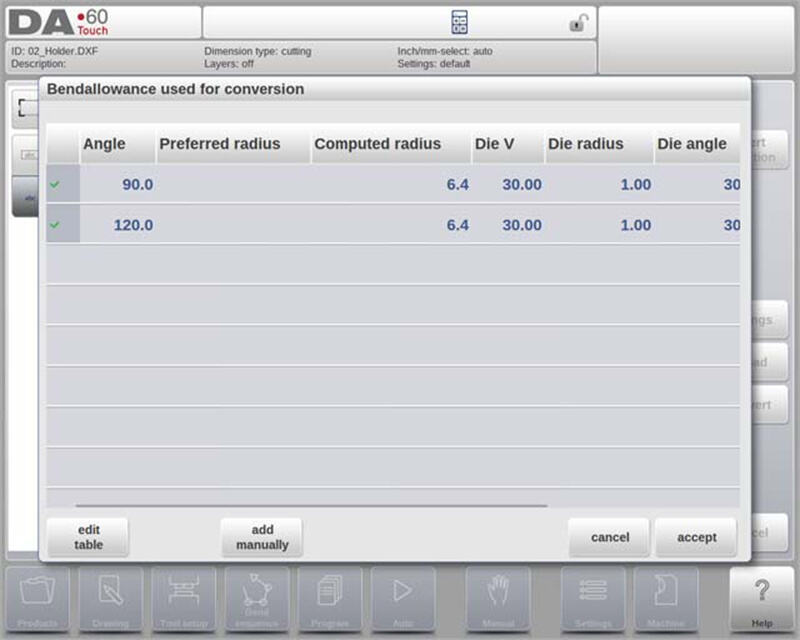The height and width of the screenshot is (640, 800).
Task: Start Auto mode play icon
Action: click(x=402, y=597)
